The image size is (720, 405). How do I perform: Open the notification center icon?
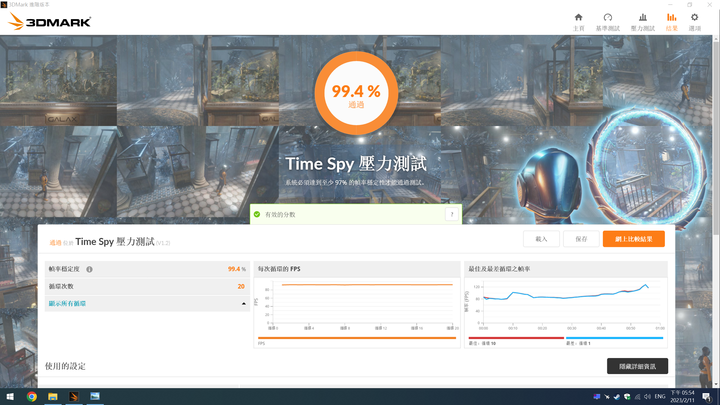click(706, 397)
